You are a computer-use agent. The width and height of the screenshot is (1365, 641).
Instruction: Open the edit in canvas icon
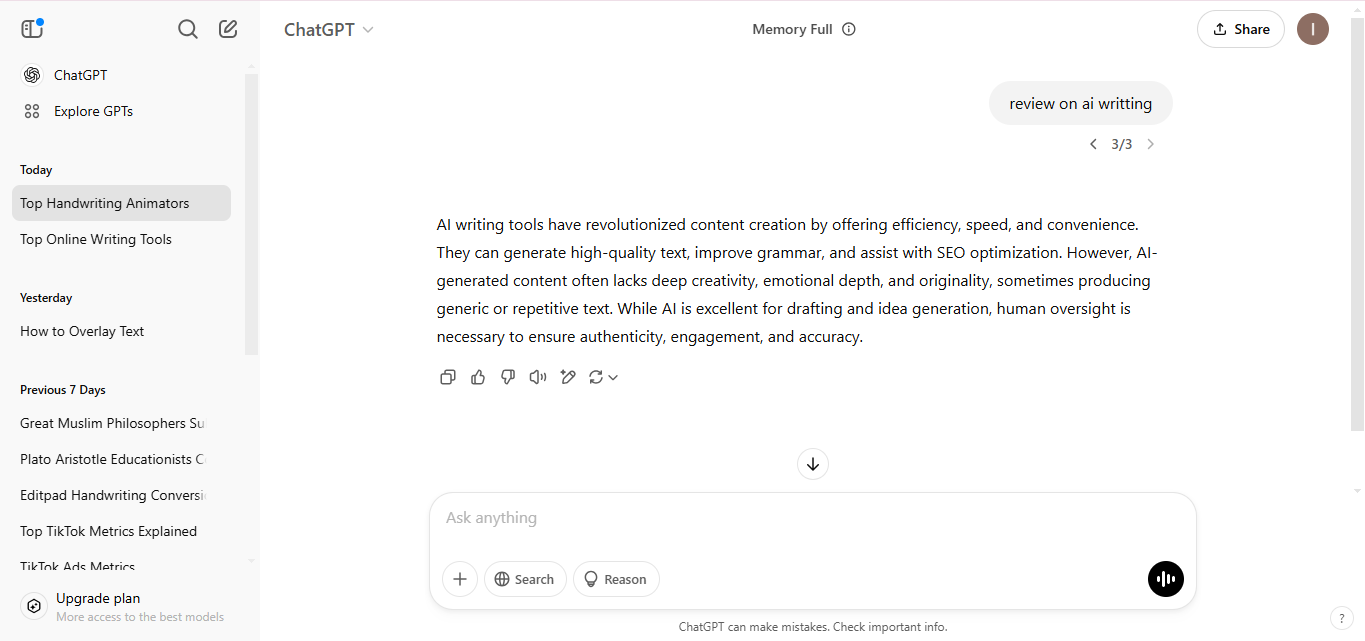[568, 377]
